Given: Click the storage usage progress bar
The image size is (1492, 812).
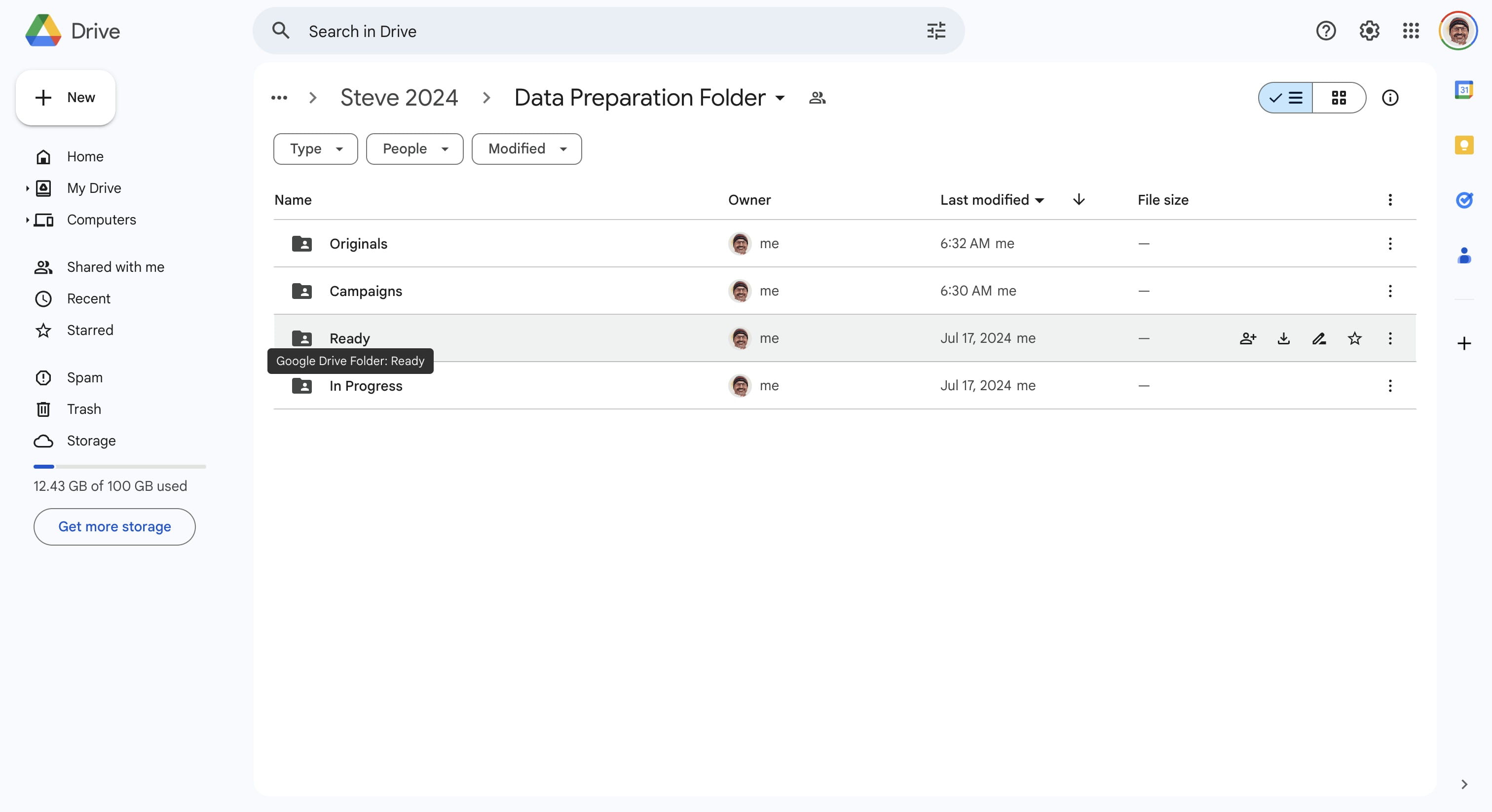Looking at the screenshot, I should click(x=119, y=466).
